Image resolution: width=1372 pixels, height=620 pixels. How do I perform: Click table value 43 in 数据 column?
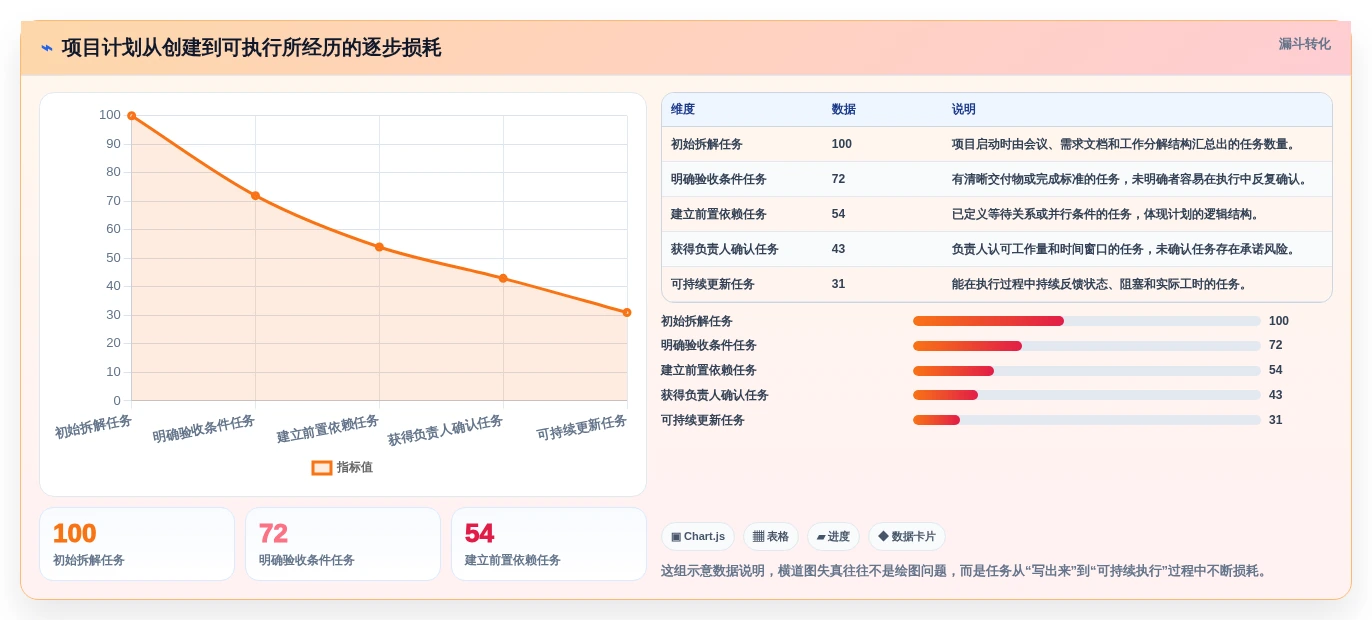(838, 249)
